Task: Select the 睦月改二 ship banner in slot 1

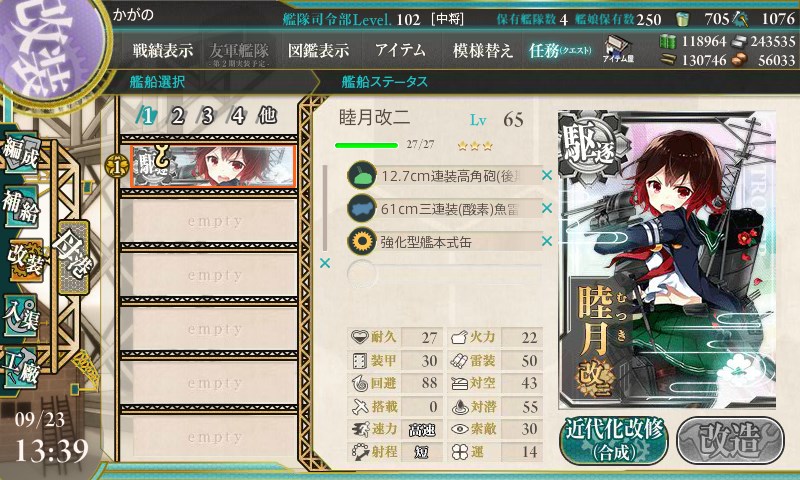Action: pos(213,166)
